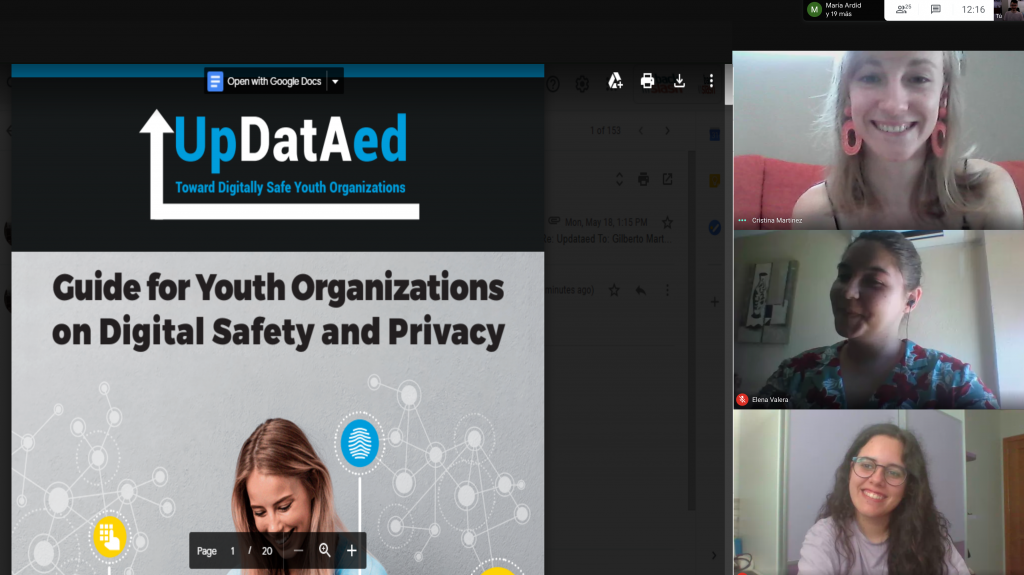The image size is (1024, 575).
Task: Open Gmail settings gear
Action: coord(582,84)
